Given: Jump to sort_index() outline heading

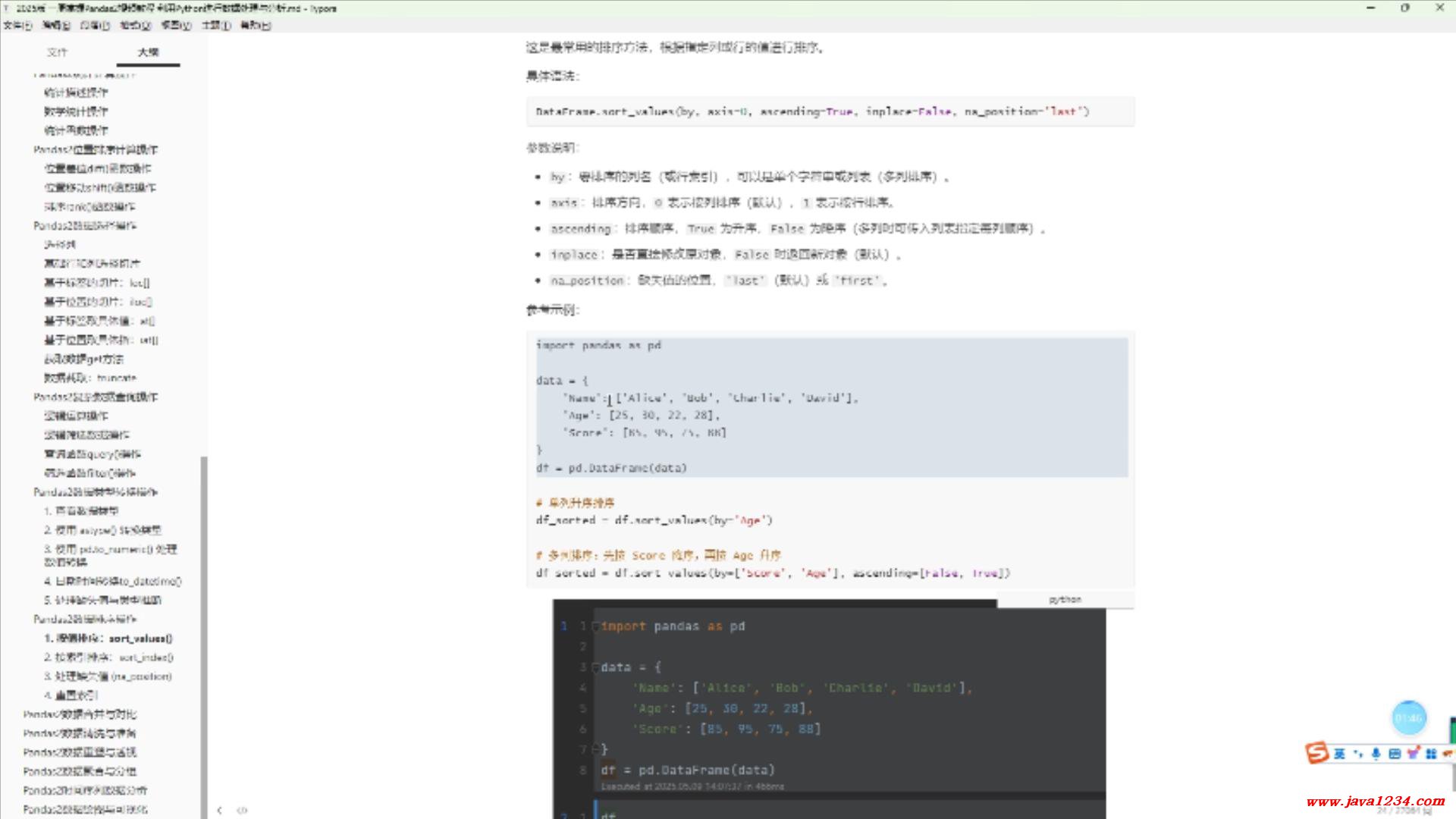Looking at the screenshot, I should [108, 657].
